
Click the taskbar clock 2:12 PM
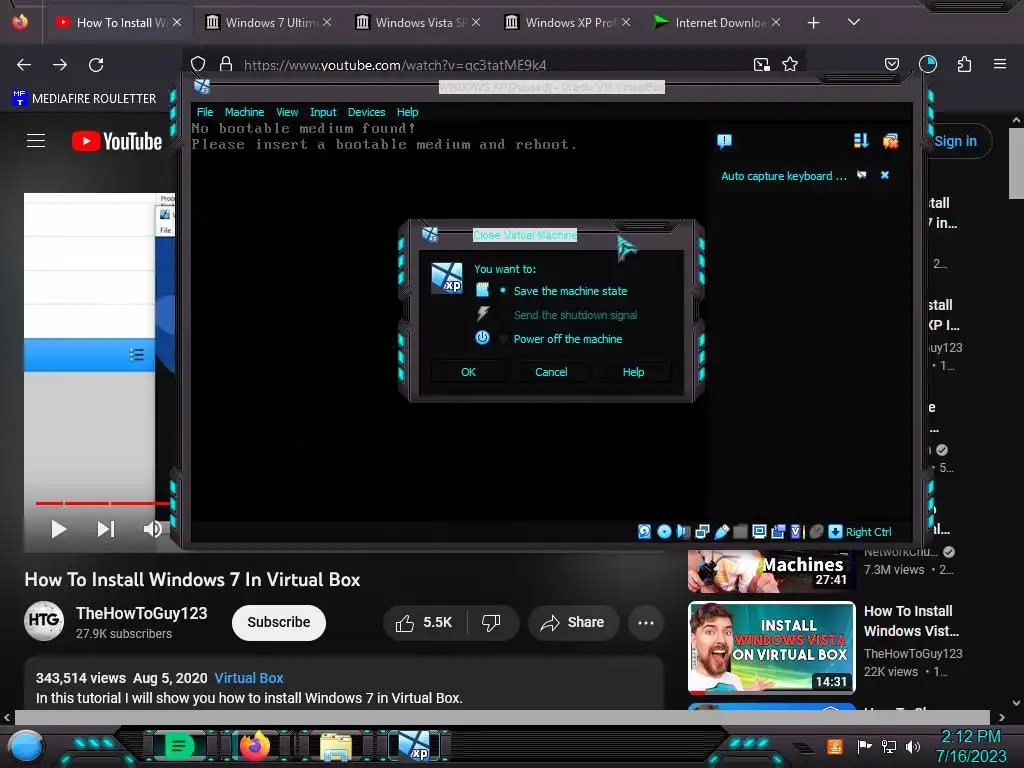tap(970, 737)
